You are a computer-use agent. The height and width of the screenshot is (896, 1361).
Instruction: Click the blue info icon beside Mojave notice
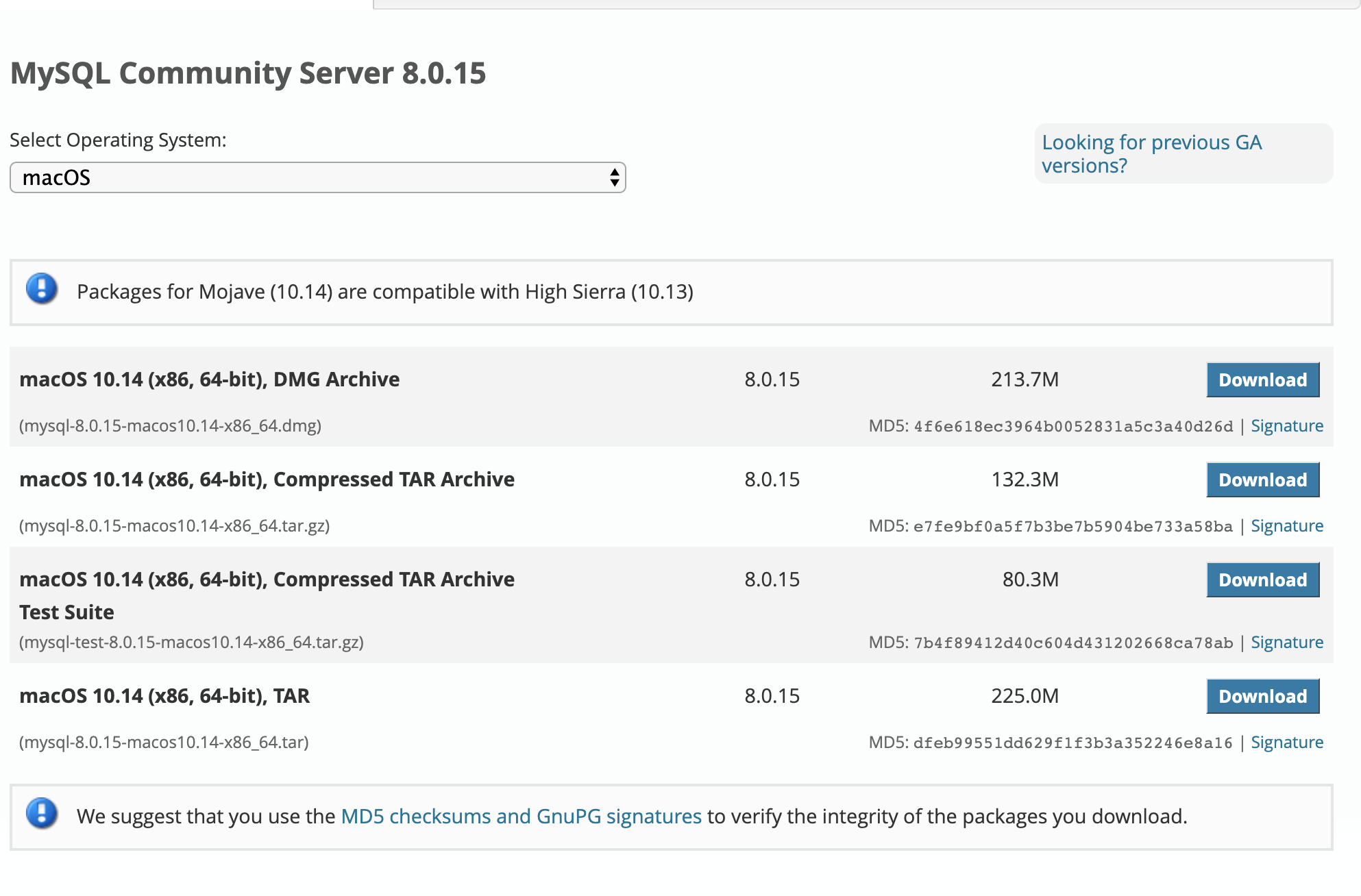coord(42,289)
